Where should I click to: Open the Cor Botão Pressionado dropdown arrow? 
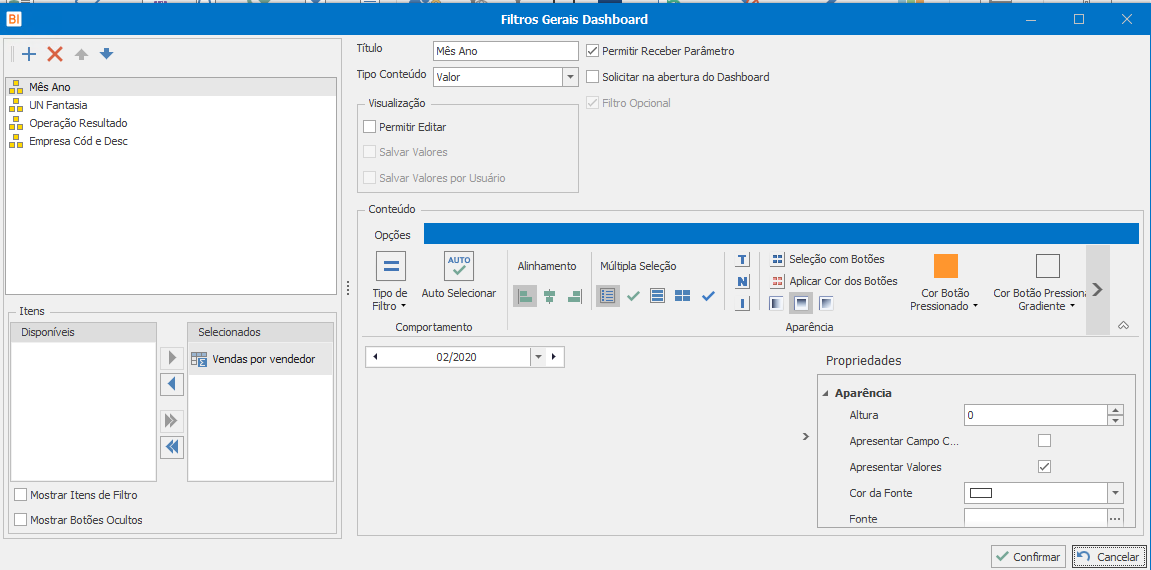(x=976, y=307)
